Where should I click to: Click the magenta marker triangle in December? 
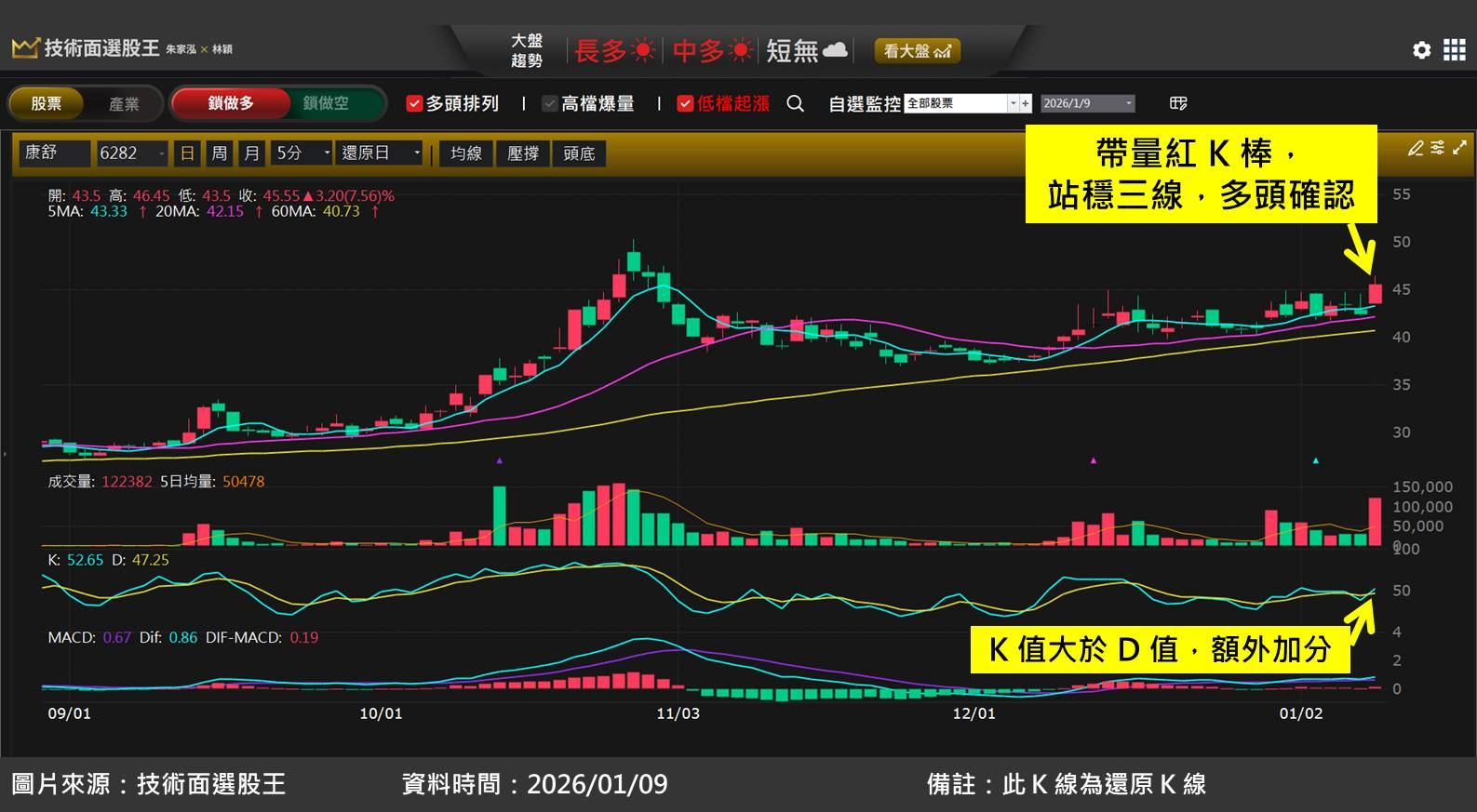coord(1094,460)
